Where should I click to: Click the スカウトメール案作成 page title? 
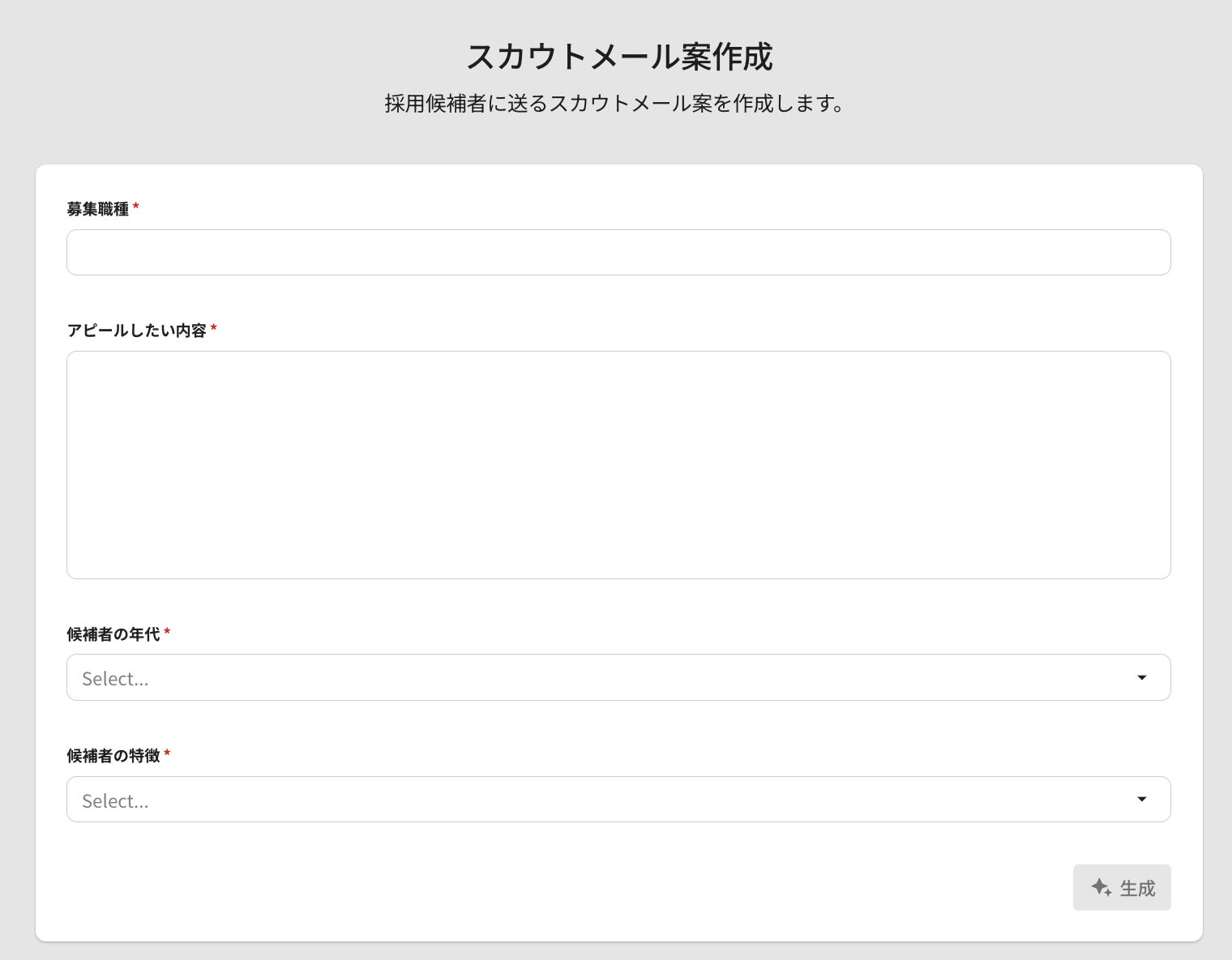(619, 57)
